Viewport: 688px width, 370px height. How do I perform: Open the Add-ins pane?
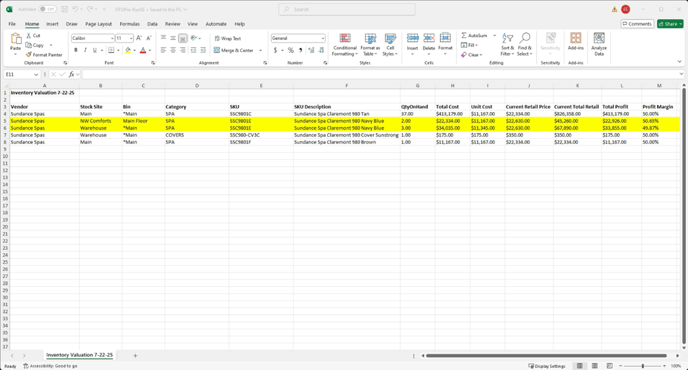(x=576, y=41)
